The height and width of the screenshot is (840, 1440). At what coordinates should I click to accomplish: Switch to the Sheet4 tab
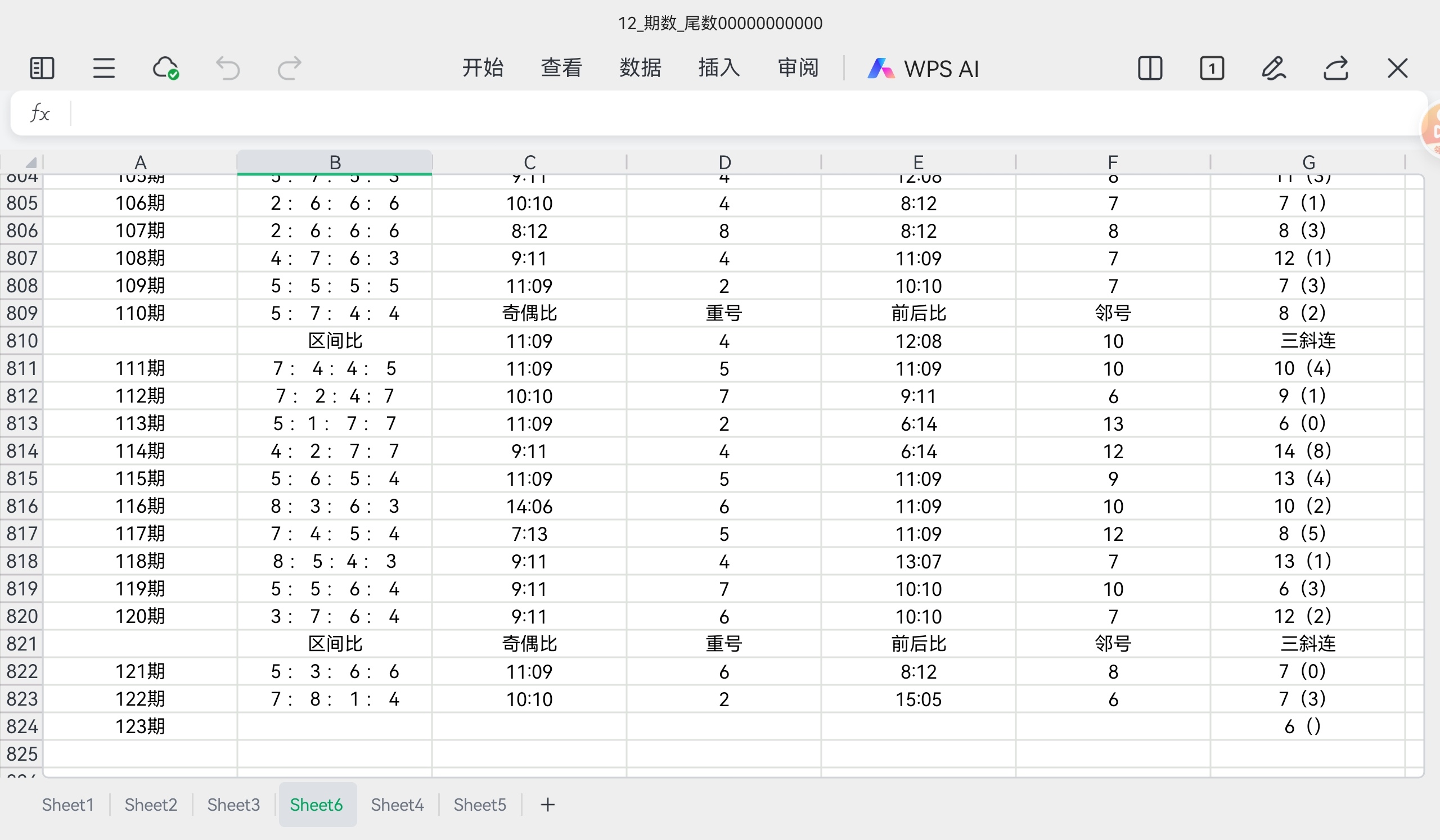[x=397, y=805]
